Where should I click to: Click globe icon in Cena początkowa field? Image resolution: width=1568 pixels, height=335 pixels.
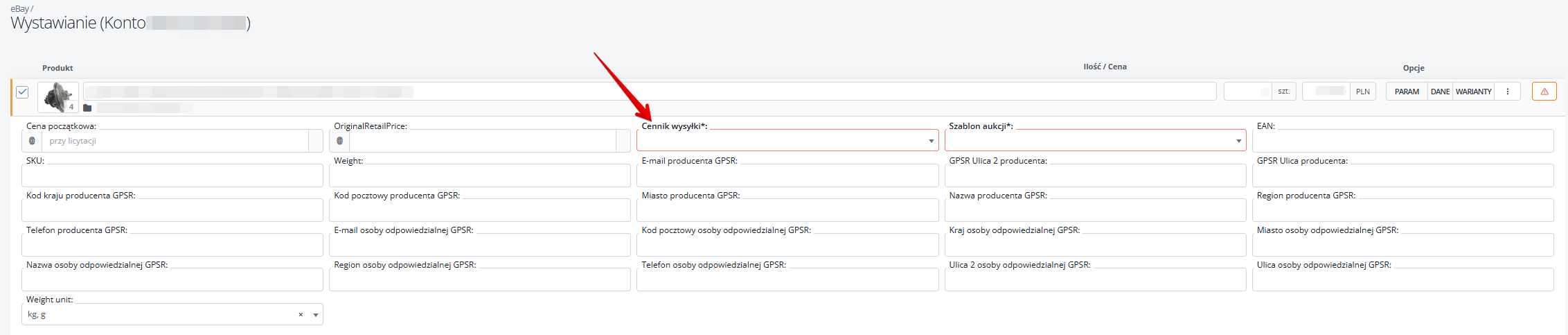[x=32, y=141]
